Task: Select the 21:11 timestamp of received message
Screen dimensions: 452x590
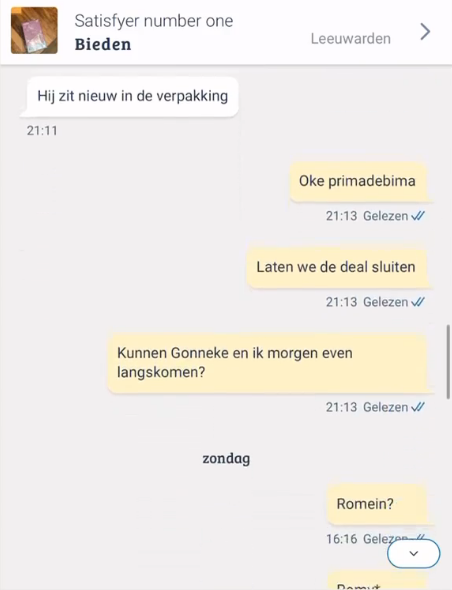Action: 42,131
